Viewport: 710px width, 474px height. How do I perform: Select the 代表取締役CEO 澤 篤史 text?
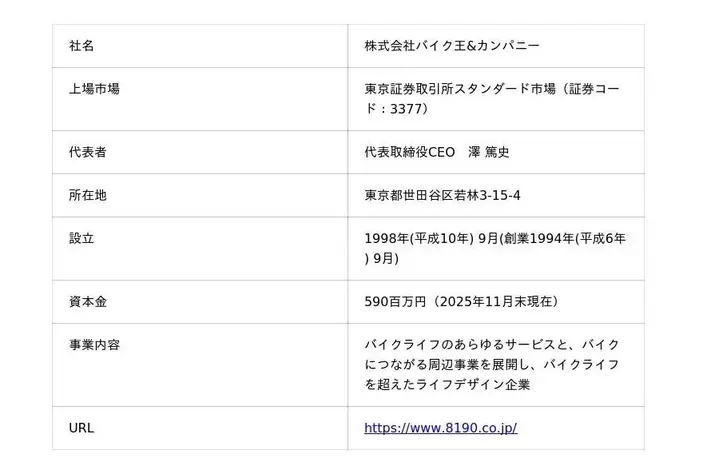pyautogui.click(x=438, y=152)
